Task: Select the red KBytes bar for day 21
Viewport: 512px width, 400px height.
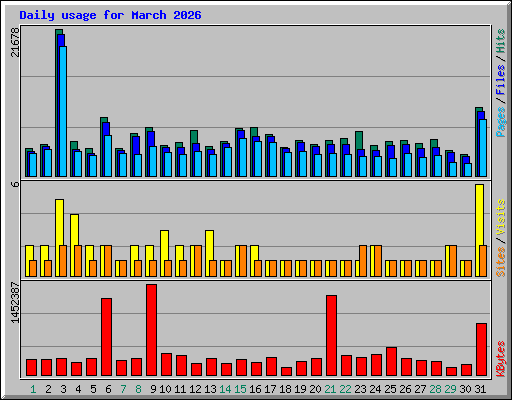Action: click(331, 335)
